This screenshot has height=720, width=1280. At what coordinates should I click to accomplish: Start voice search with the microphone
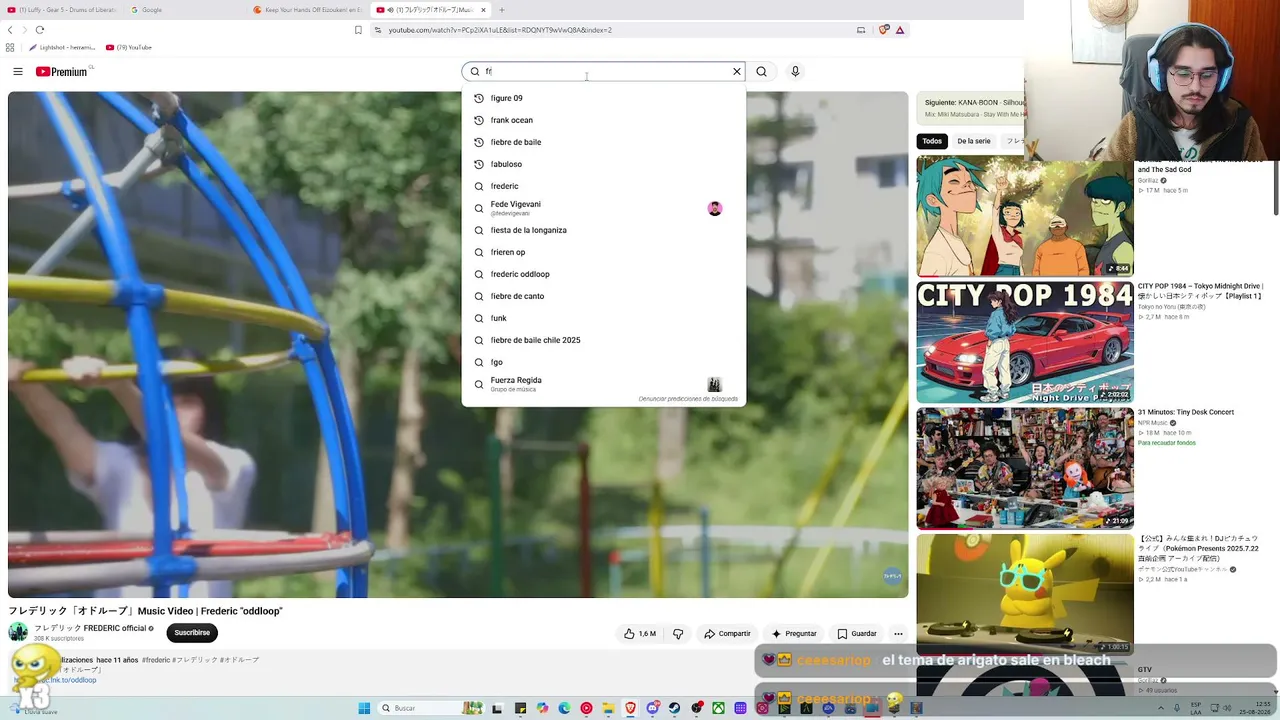pos(795,72)
